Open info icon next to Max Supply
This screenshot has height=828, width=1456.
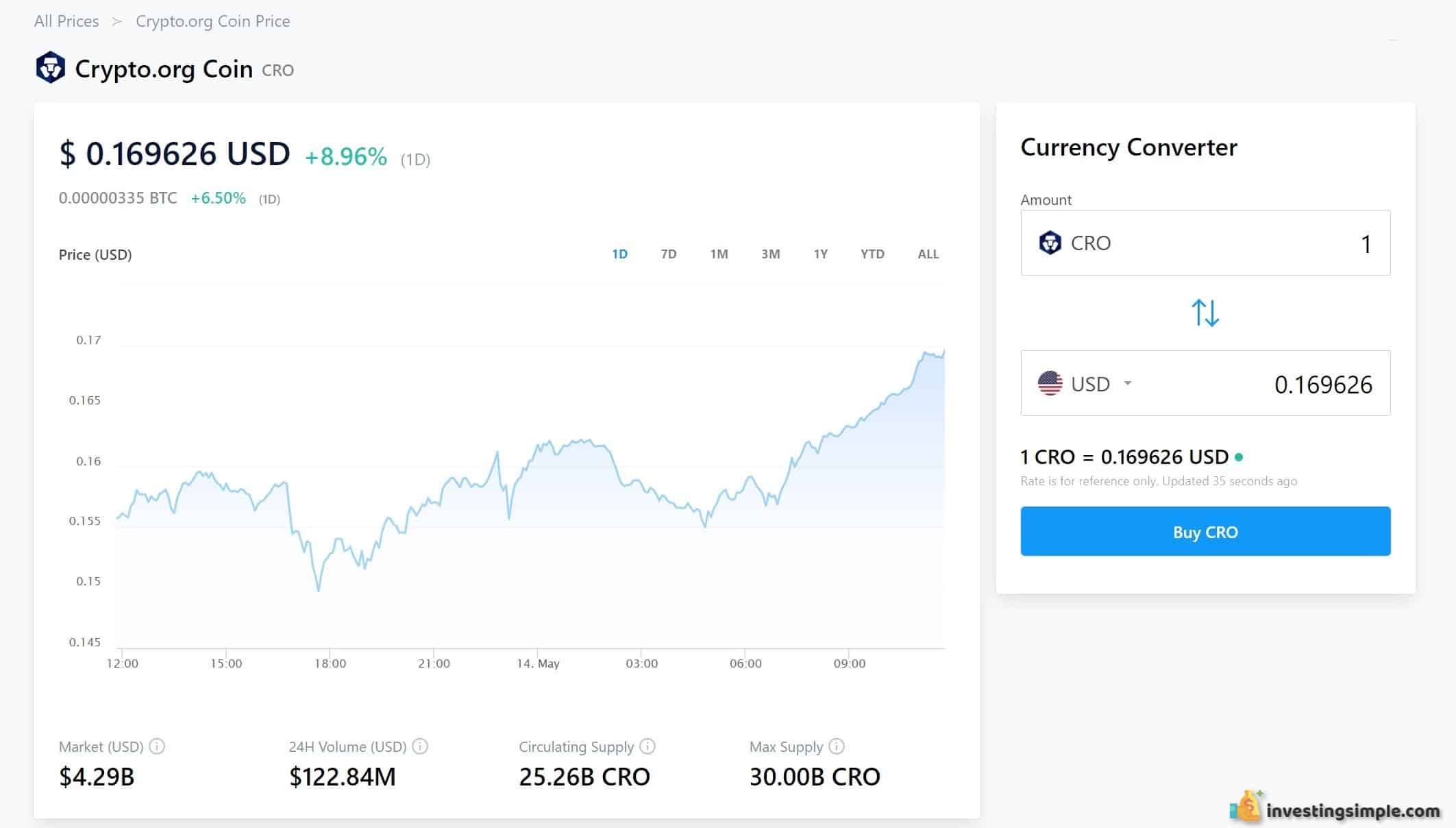837,746
